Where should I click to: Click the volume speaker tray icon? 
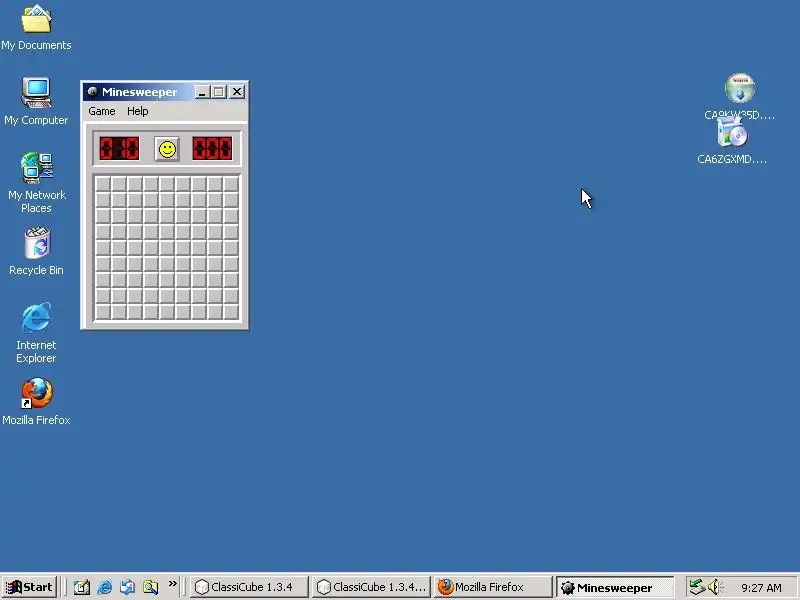pyautogui.click(x=715, y=587)
